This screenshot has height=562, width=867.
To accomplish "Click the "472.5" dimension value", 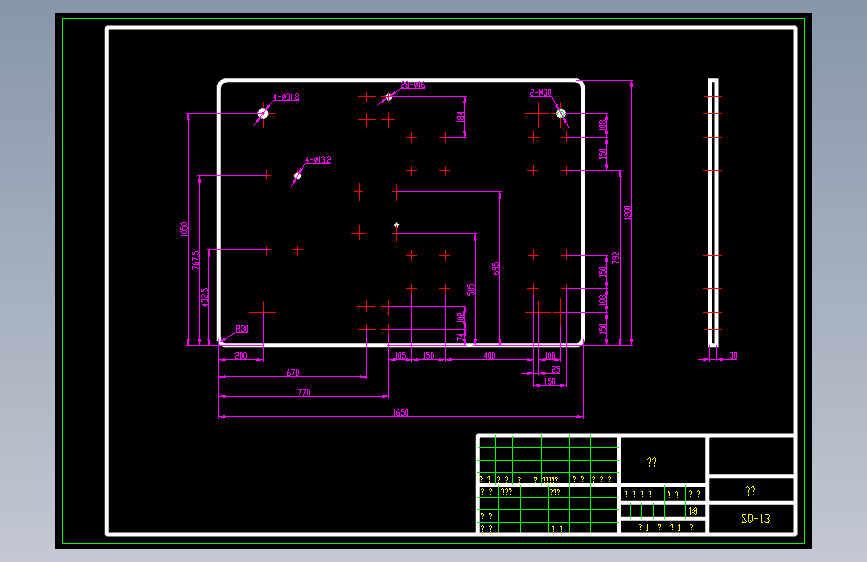I will (205, 297).
